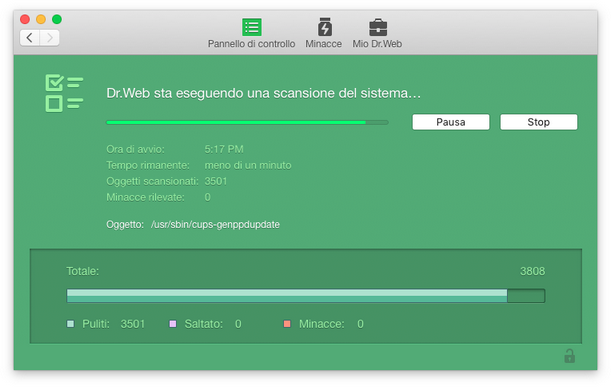611x387 pixels.
Task: Click the Saltato: 0 legend label
Action: [213, 324]
